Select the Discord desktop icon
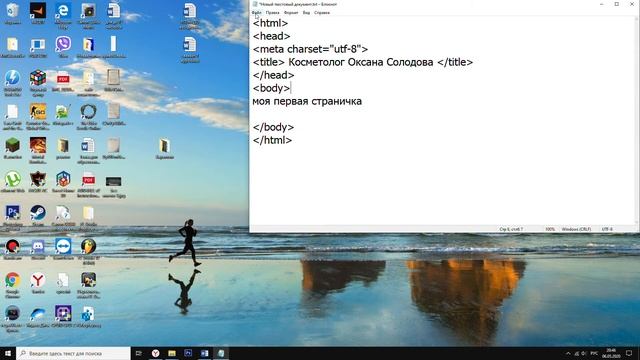Viewport: 640px width, 360px height. coord(38,249)
